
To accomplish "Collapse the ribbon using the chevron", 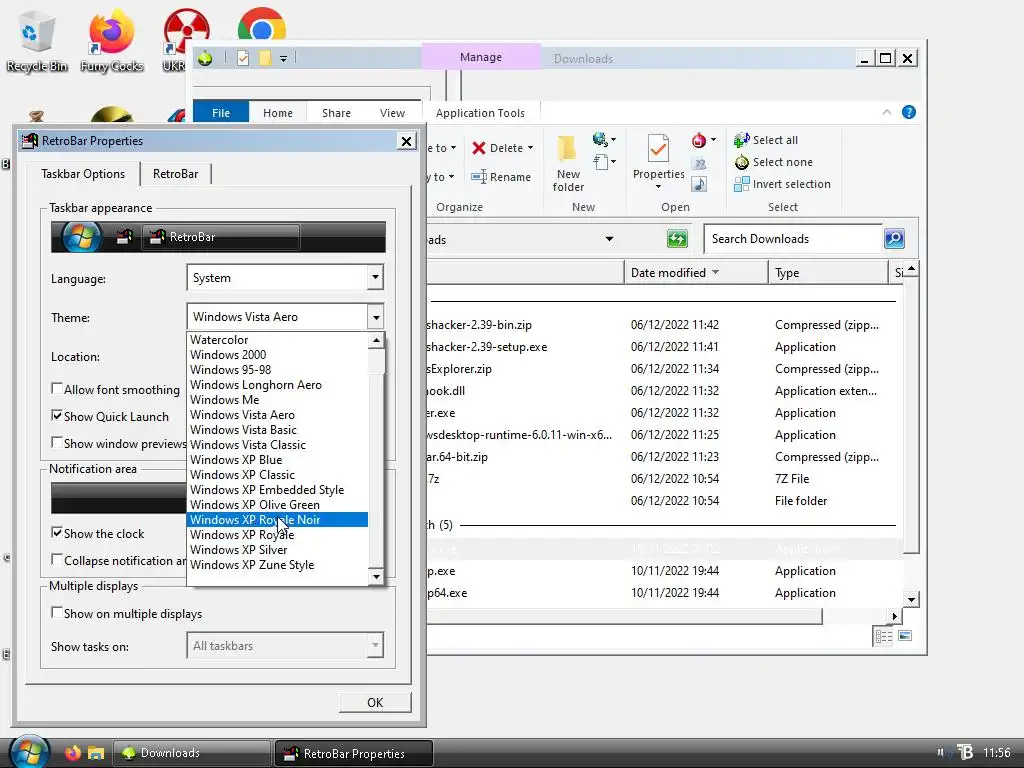I will click(x=887, y=112).
